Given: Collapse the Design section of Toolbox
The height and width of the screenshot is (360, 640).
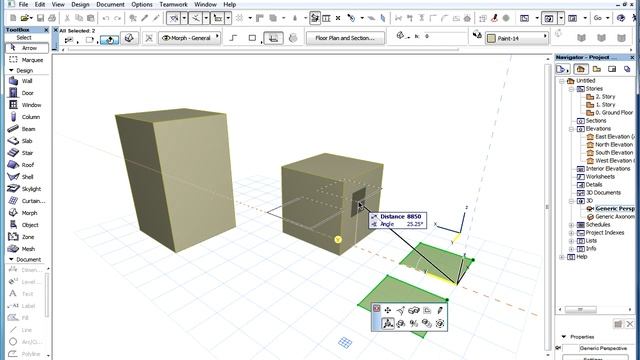Looking at the screenshot, I should (11, 70).
